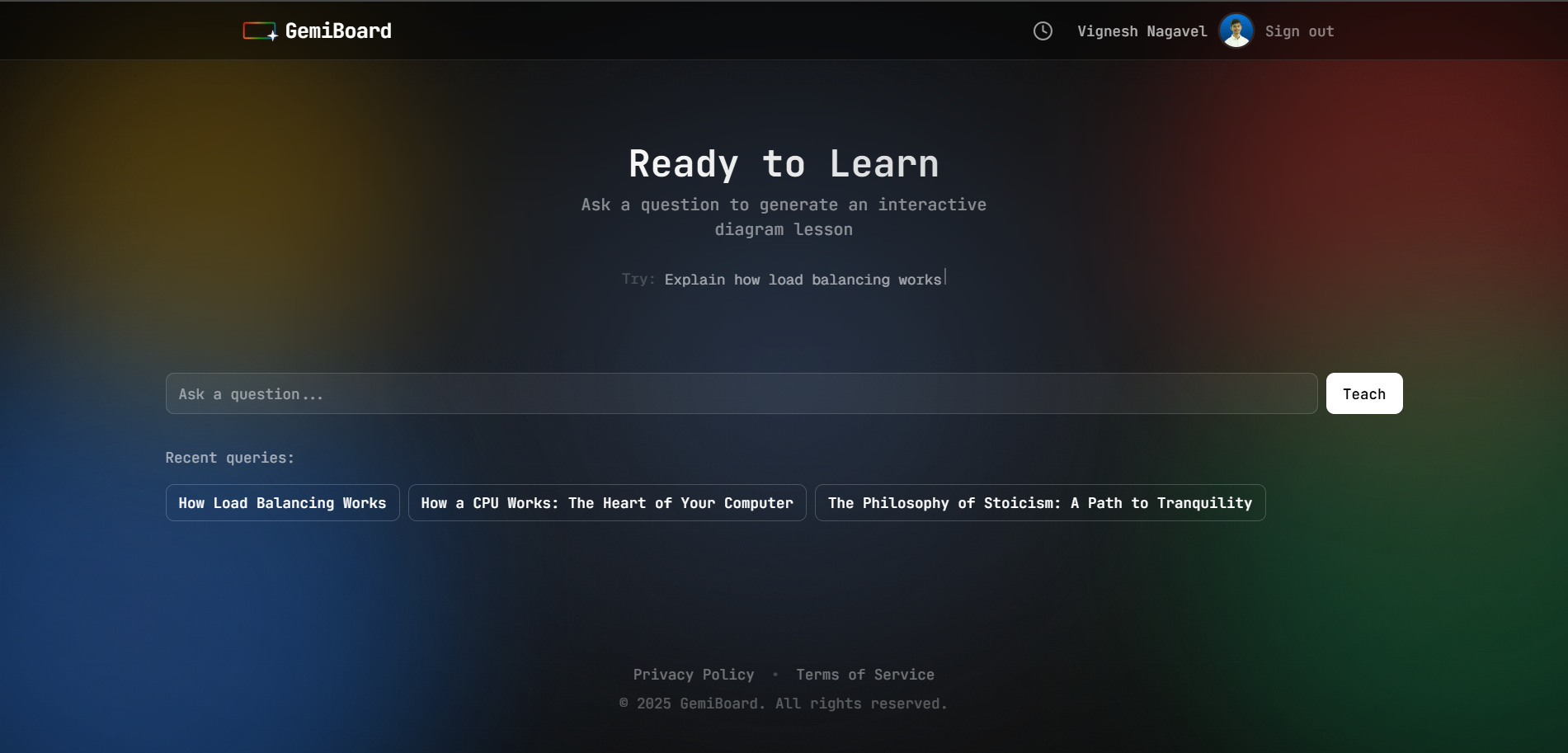Click the Vignesh Nagavel username text

(x=1142, y=31)
